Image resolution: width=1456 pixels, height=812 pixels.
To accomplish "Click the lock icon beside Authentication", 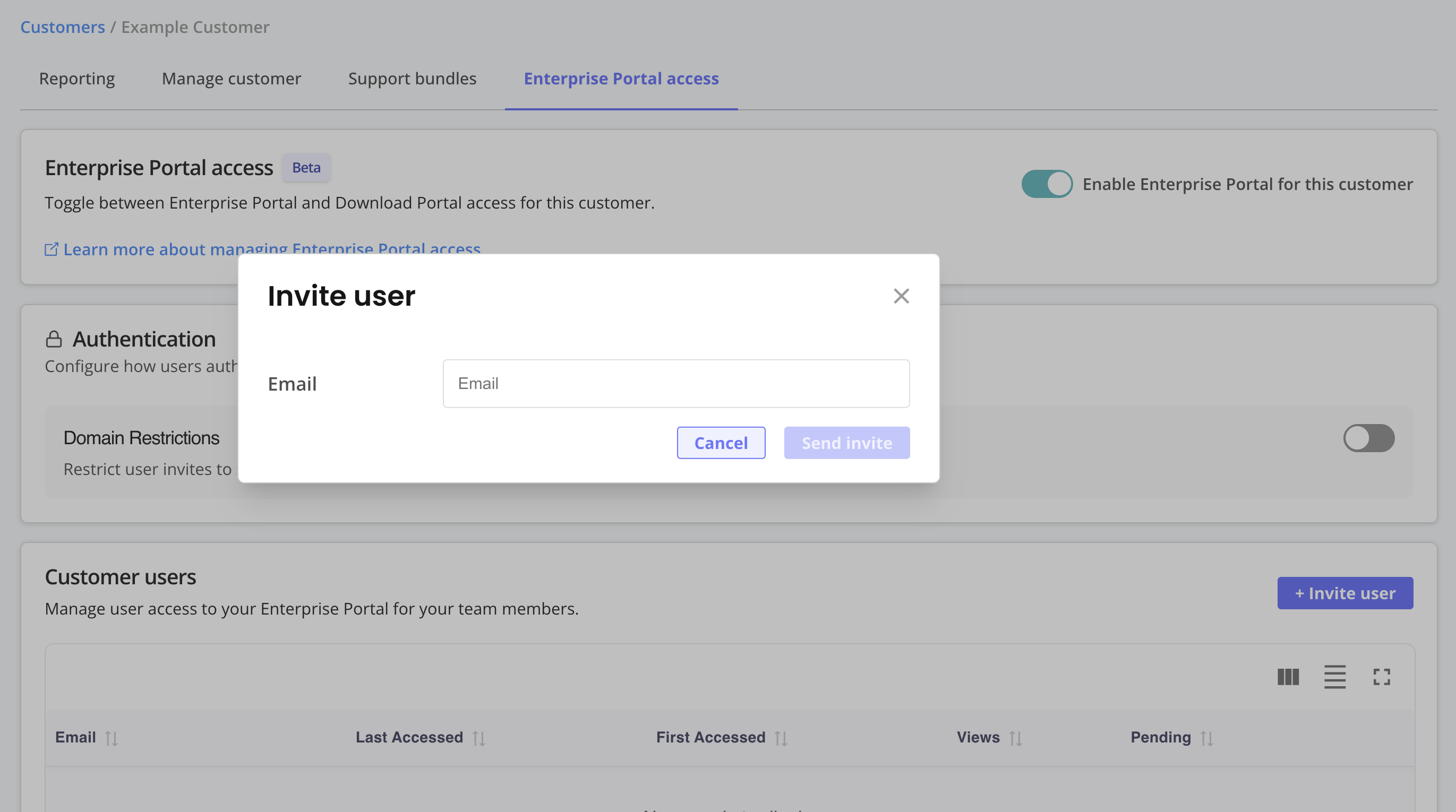I will click(x=54, y=339).
